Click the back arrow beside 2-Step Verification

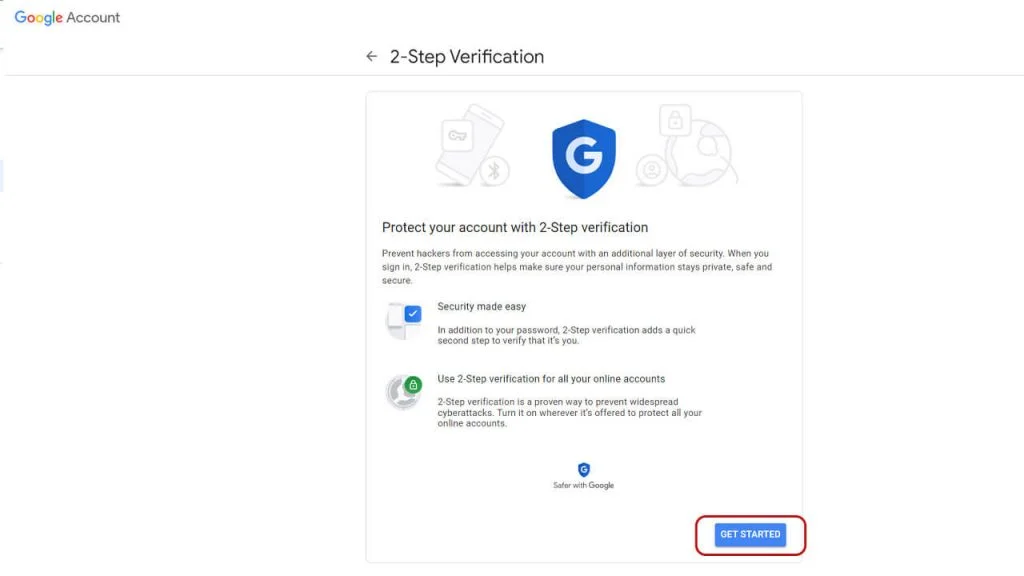click(x=372, y=56)
